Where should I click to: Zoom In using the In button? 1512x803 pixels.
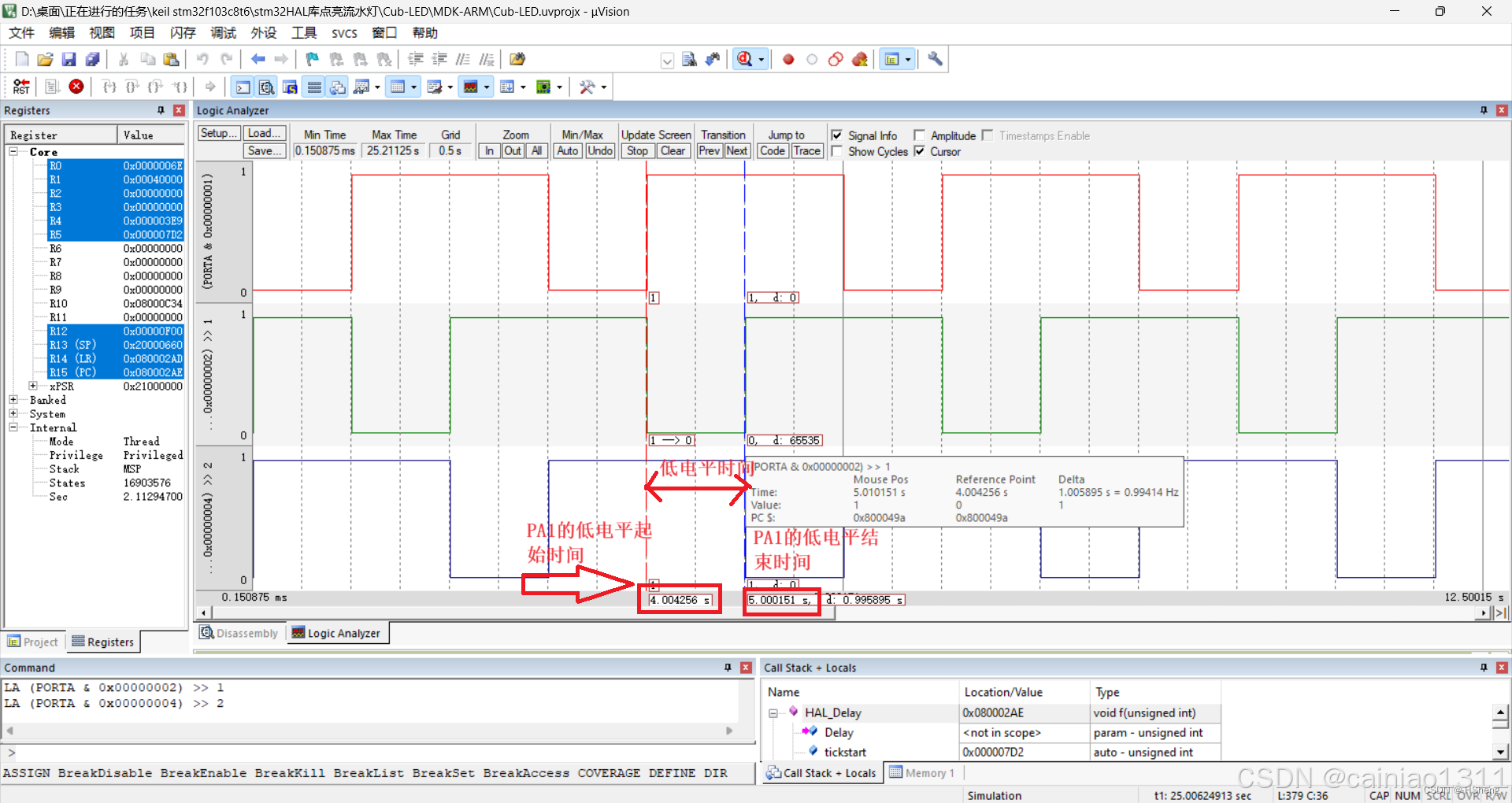[489, 150]
